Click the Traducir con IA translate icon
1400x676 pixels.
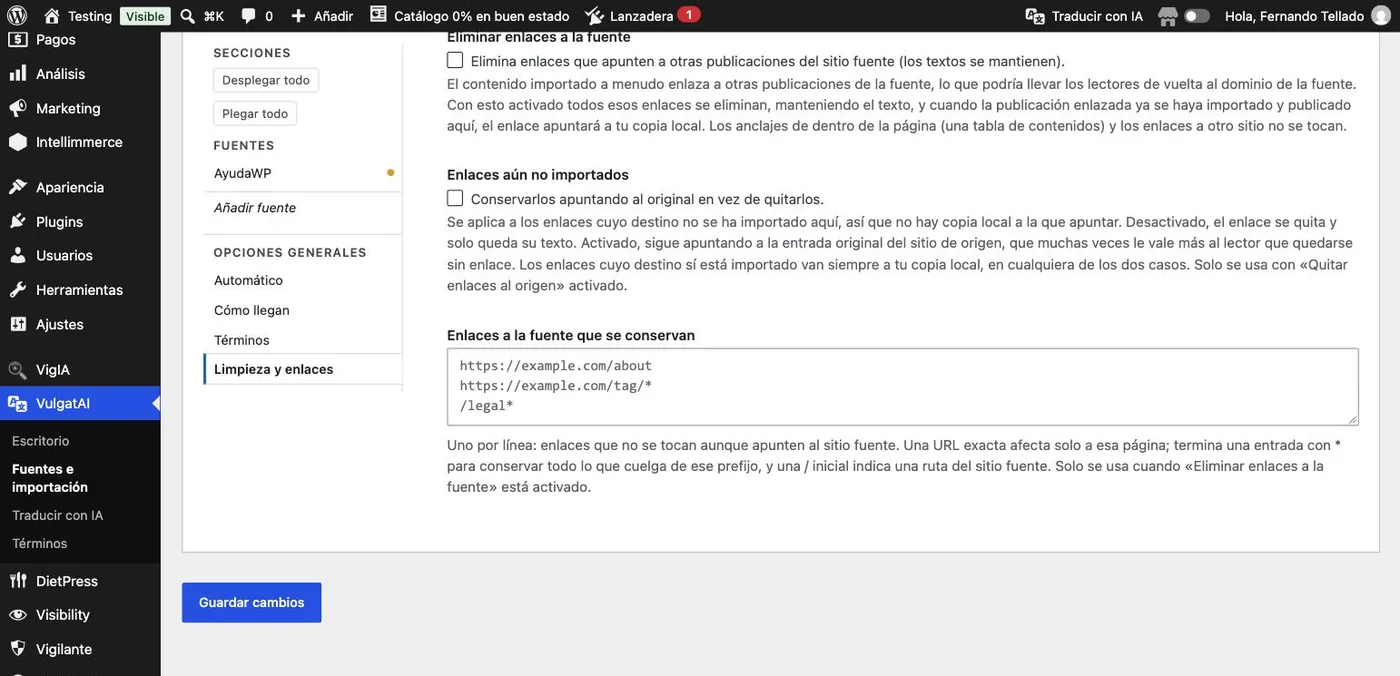(x=1035, y=16)
